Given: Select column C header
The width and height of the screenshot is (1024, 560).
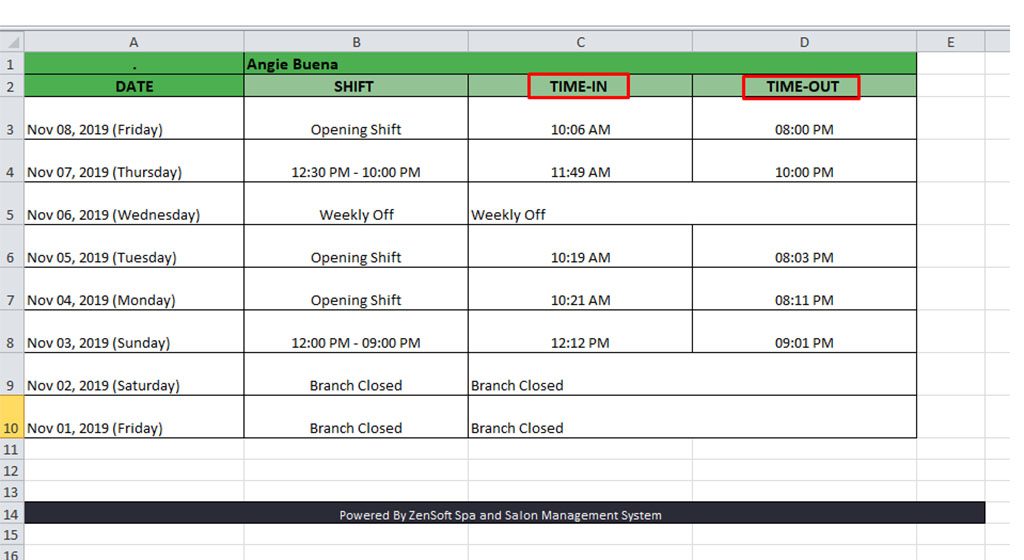Looking at the screenshot, I should (x=580, y=42).
